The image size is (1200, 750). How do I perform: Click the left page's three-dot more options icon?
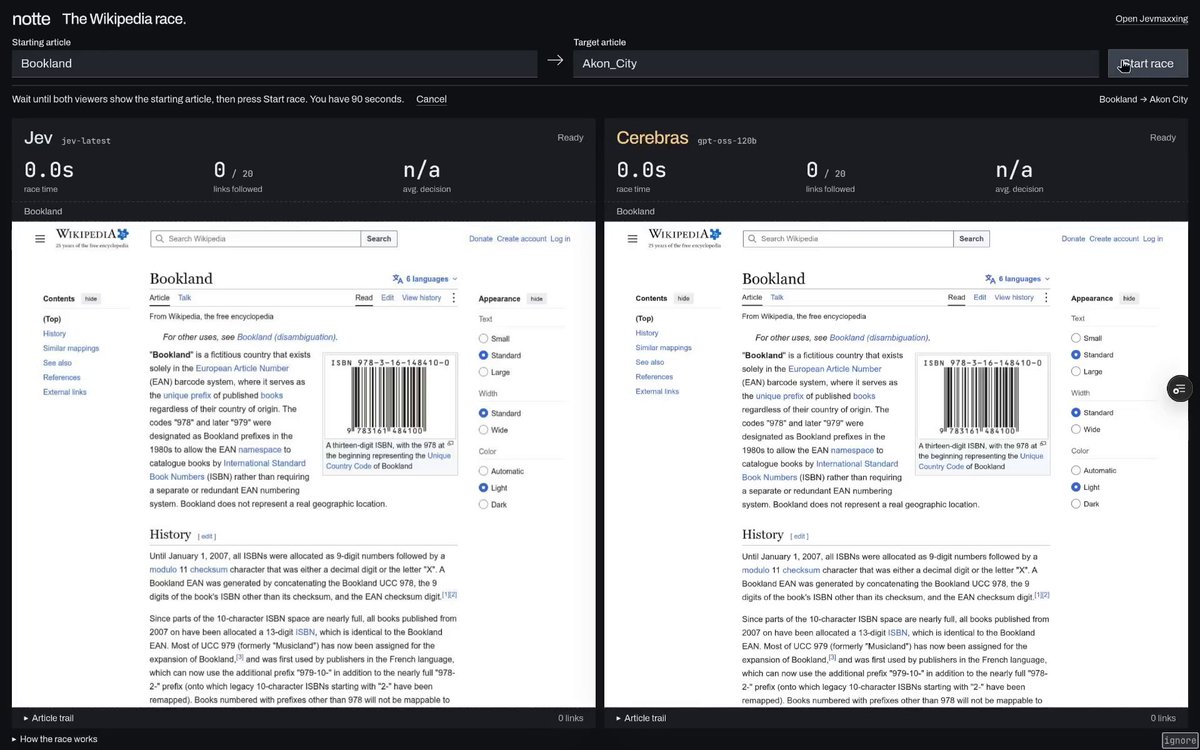pyautogui.click(x=454, y=298)
